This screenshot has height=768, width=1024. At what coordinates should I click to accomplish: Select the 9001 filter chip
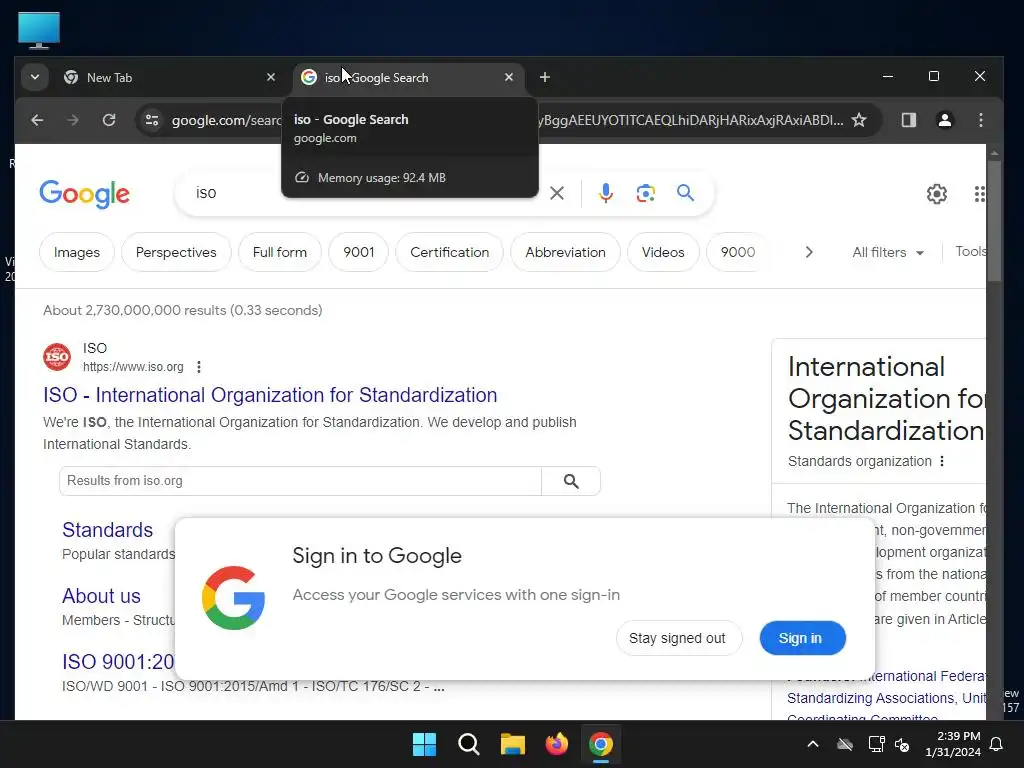click(359, 252)
